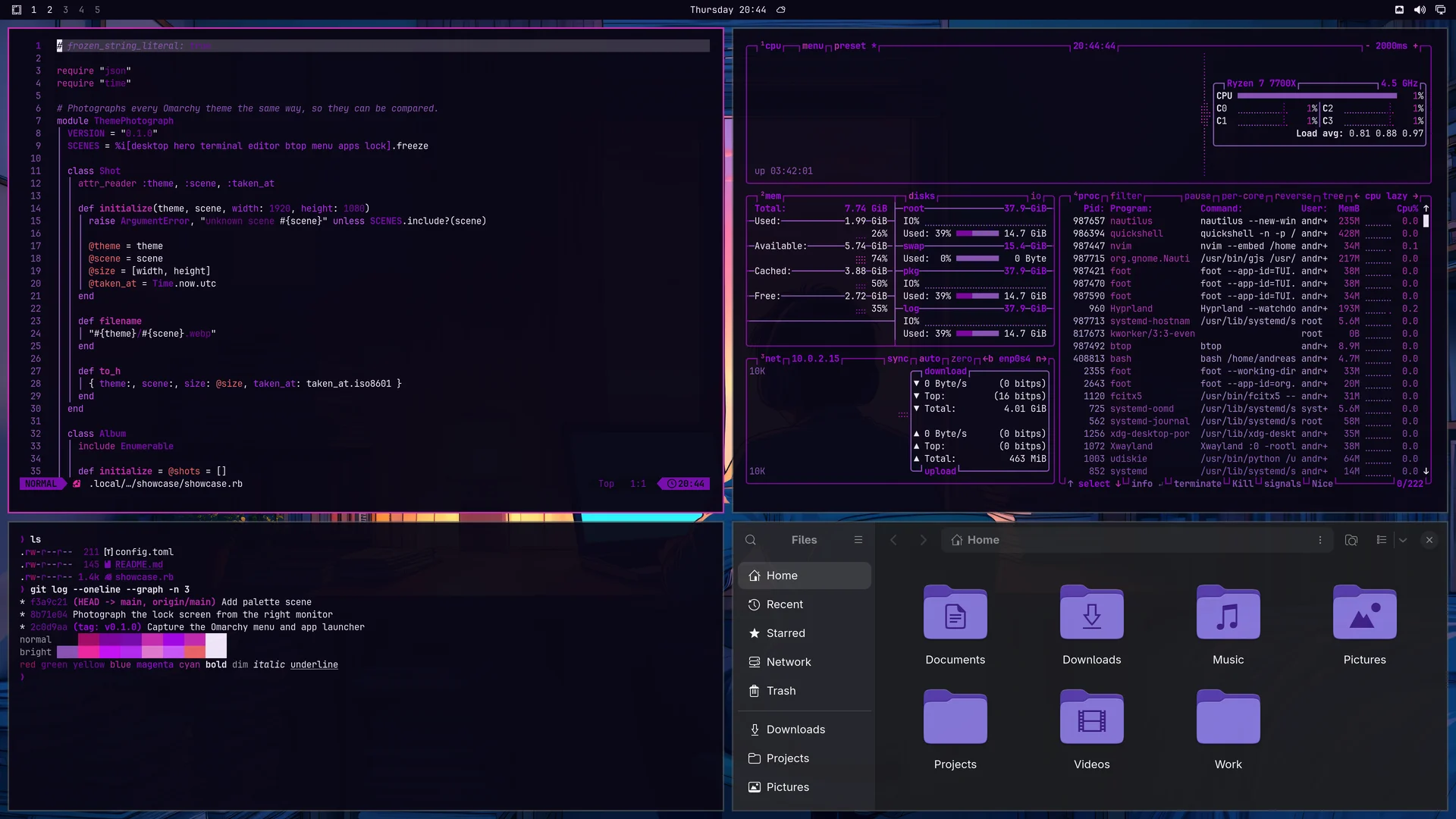Screen dimensions: 1456x819
Task: Open the Pictures bookmark in Files sidebar
Action: 805,787
